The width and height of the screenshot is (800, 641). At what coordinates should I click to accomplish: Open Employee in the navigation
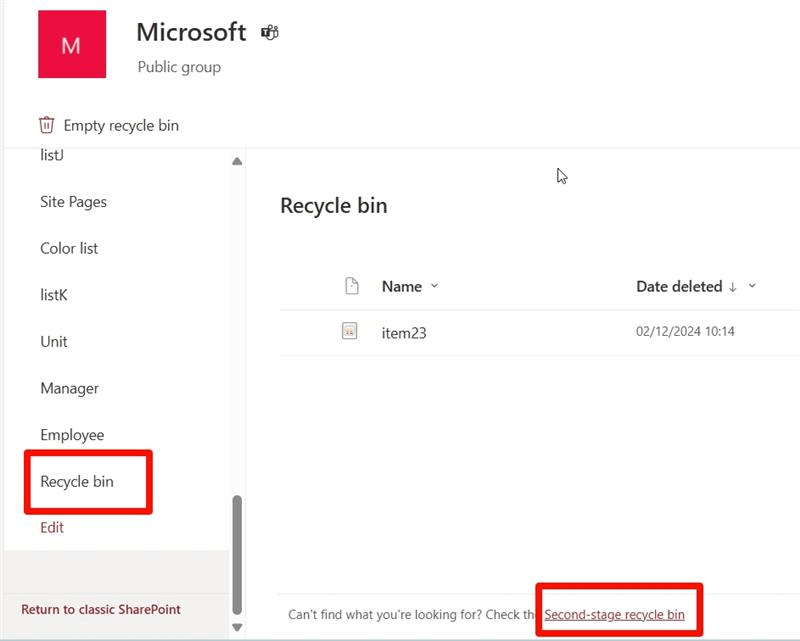(x=72, y=435)
